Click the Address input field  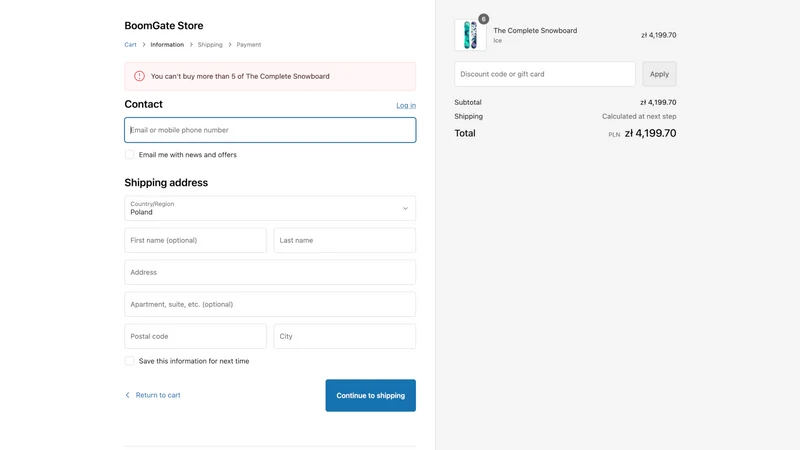tap(270, 272)
